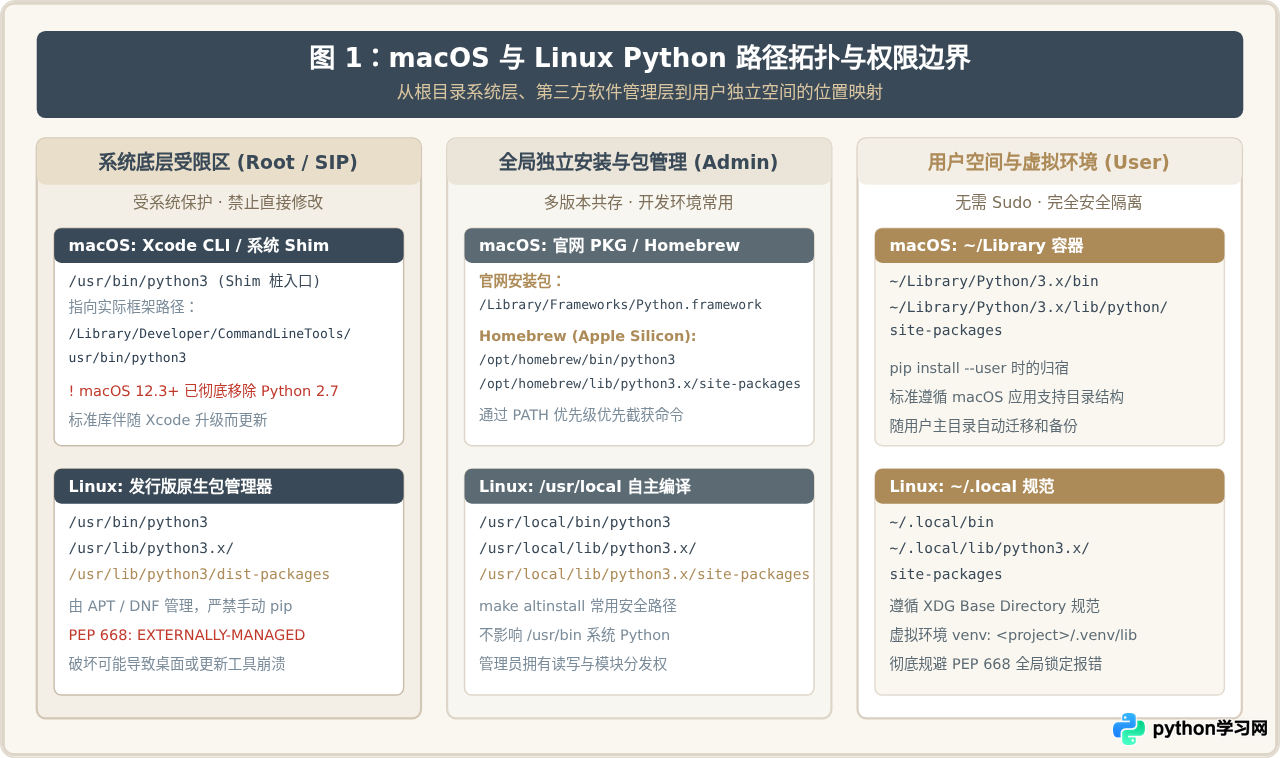Click the text 受系统保护 · 禁止直接修改
1280x758 pixels.
(x=228, y=202)
